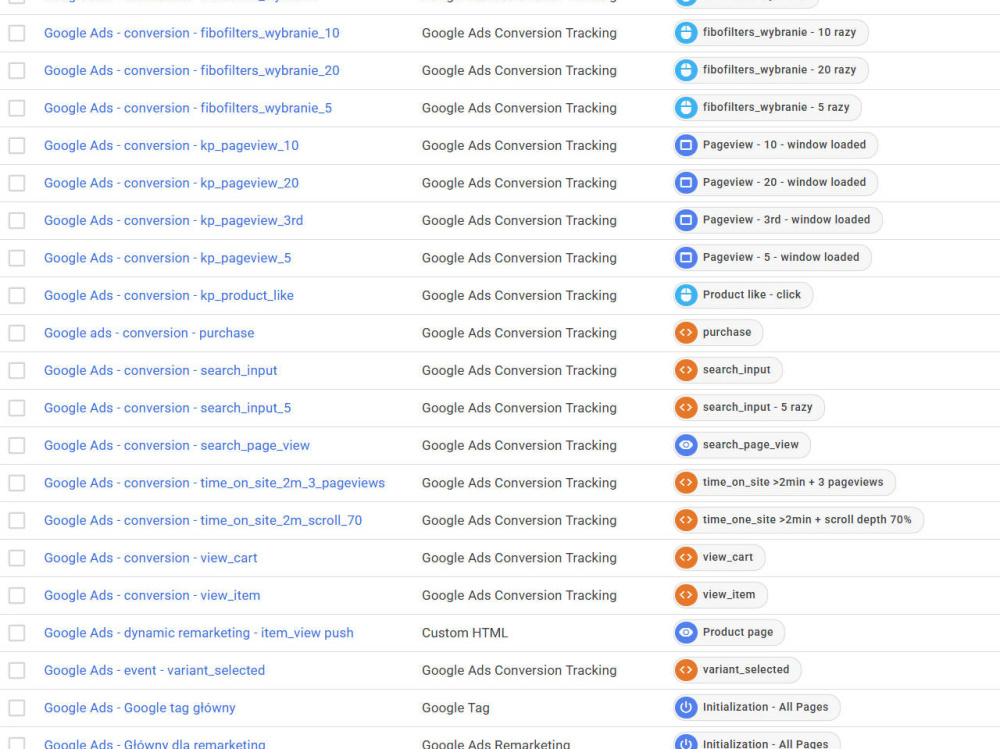This screenshot has width=1000, height=749.
Task: Tick the kp_pageview_20 tag checkbox
Action: [x=17, y=183]
